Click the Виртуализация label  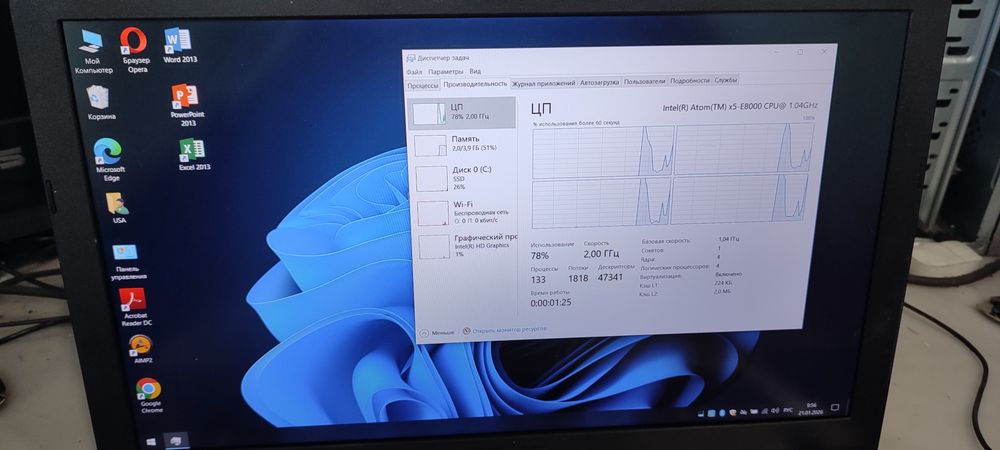[x=661, y=277]
